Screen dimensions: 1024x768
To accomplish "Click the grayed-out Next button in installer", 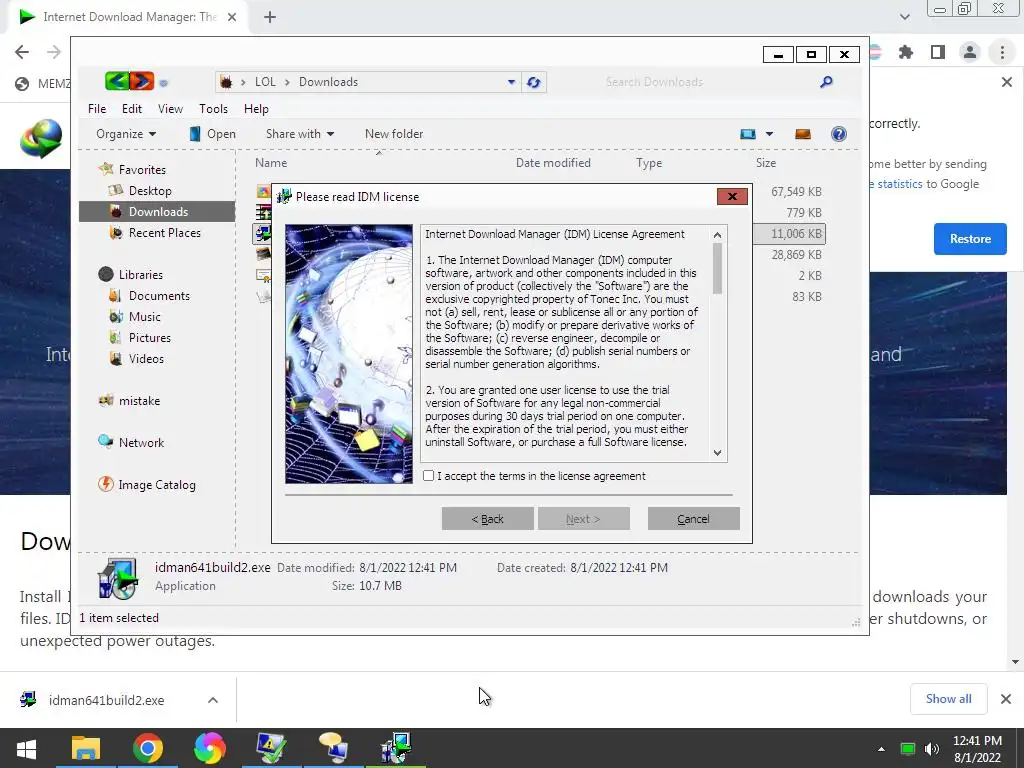I will (x=584, y=519).
